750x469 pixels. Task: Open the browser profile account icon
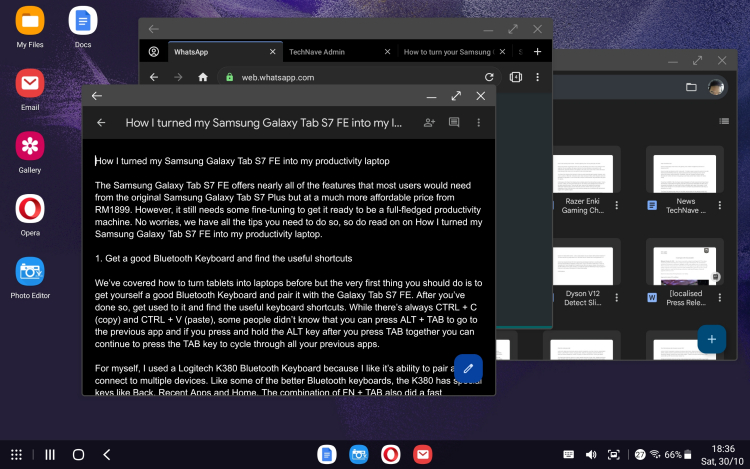pyautogui.click(x=154, y=52)
